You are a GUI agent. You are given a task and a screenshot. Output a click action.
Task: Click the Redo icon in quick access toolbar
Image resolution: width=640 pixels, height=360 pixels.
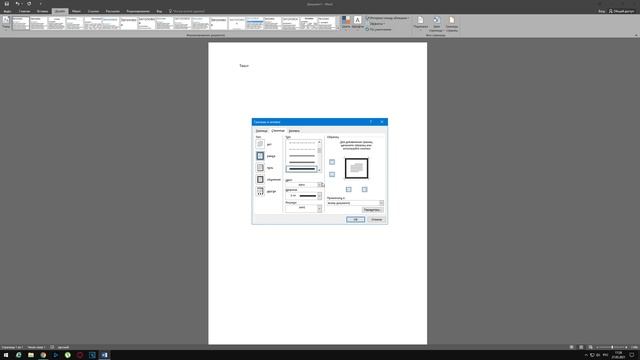[x=29, y=4]
